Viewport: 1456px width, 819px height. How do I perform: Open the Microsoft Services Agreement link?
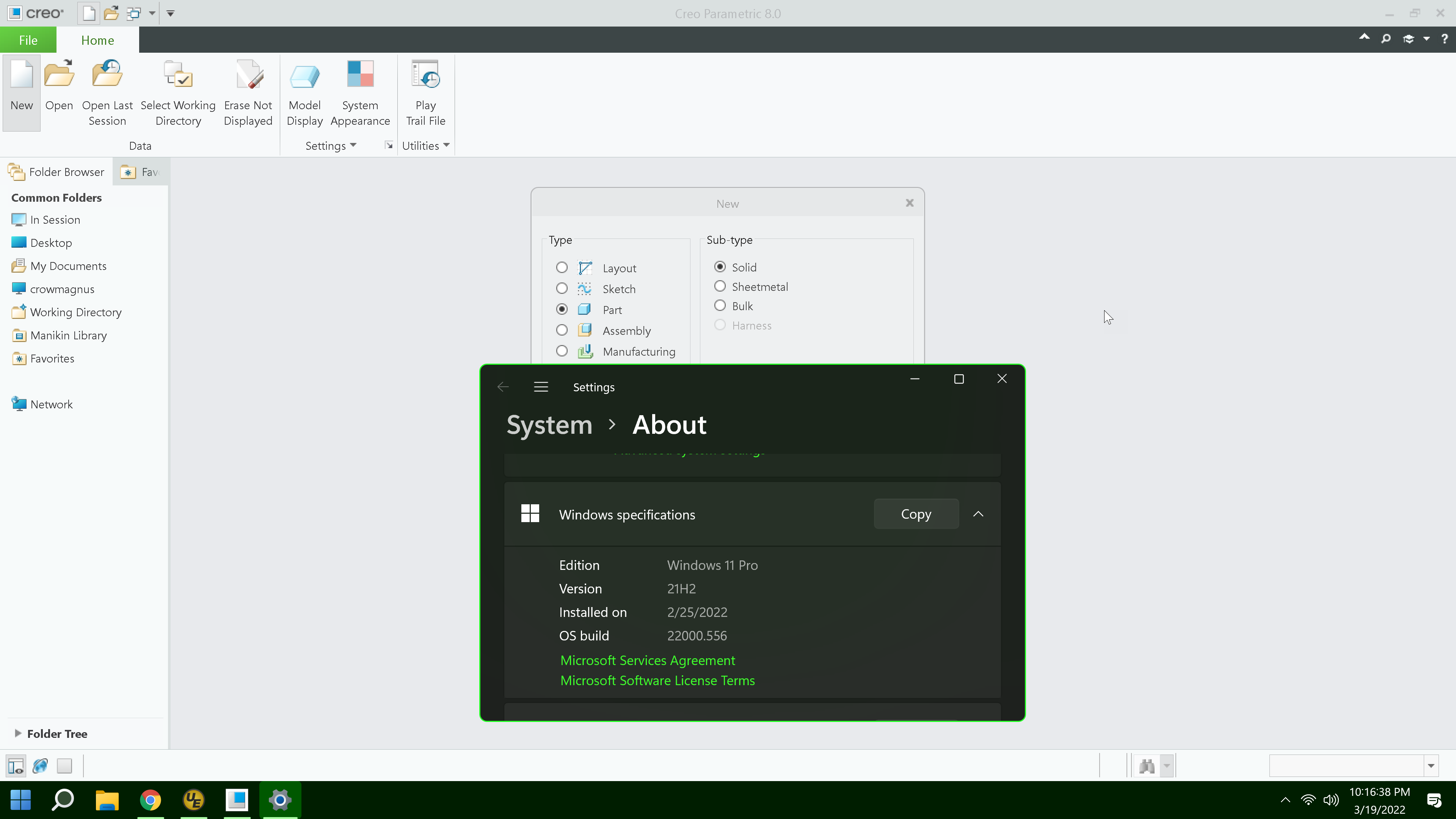[648, 660]
